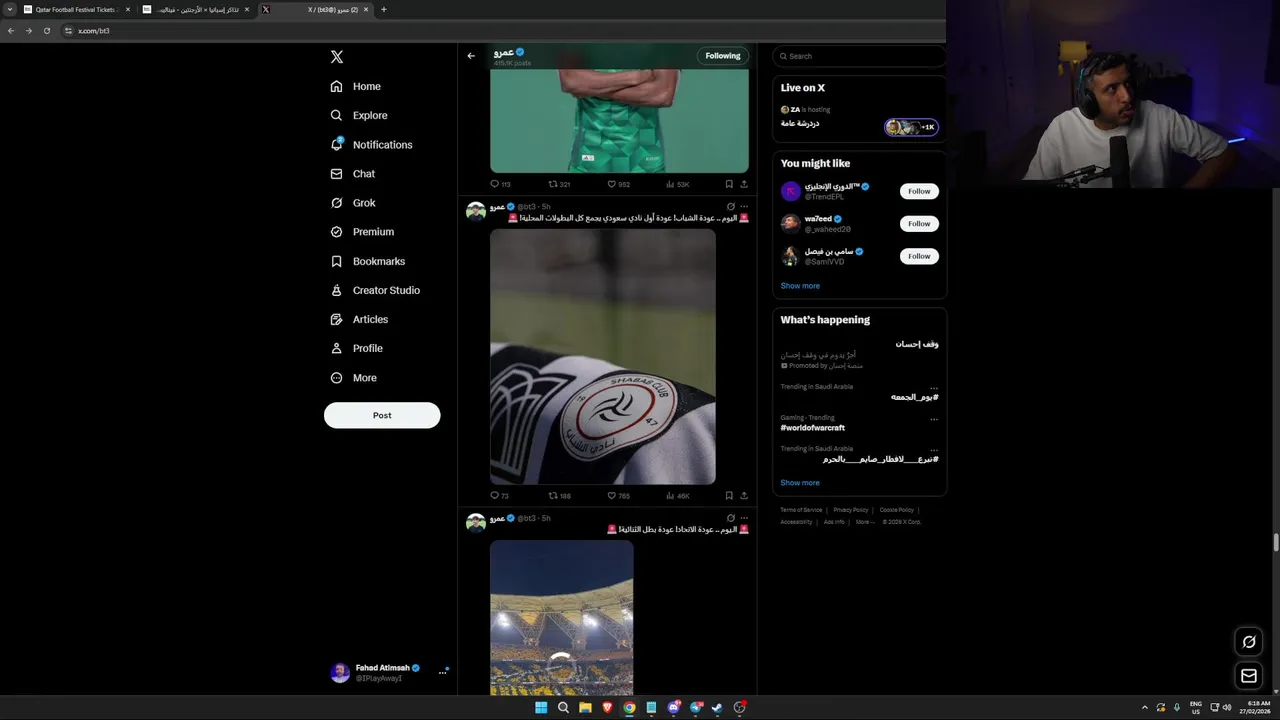Click the Privacy Policy footer link

[x=851, y=510]
